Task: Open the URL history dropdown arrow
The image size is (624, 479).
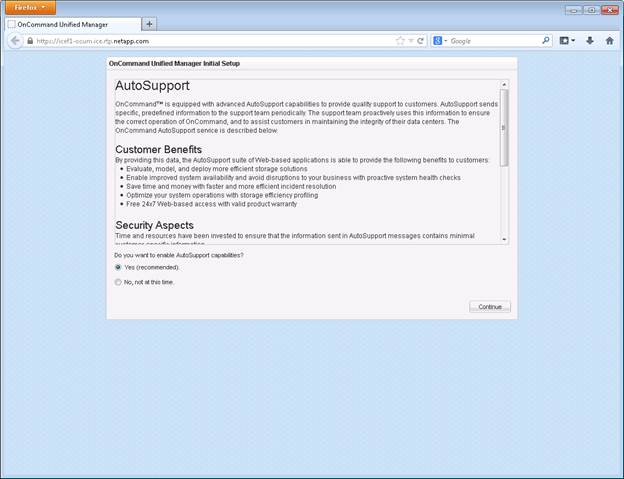Action: click(411, 41)
